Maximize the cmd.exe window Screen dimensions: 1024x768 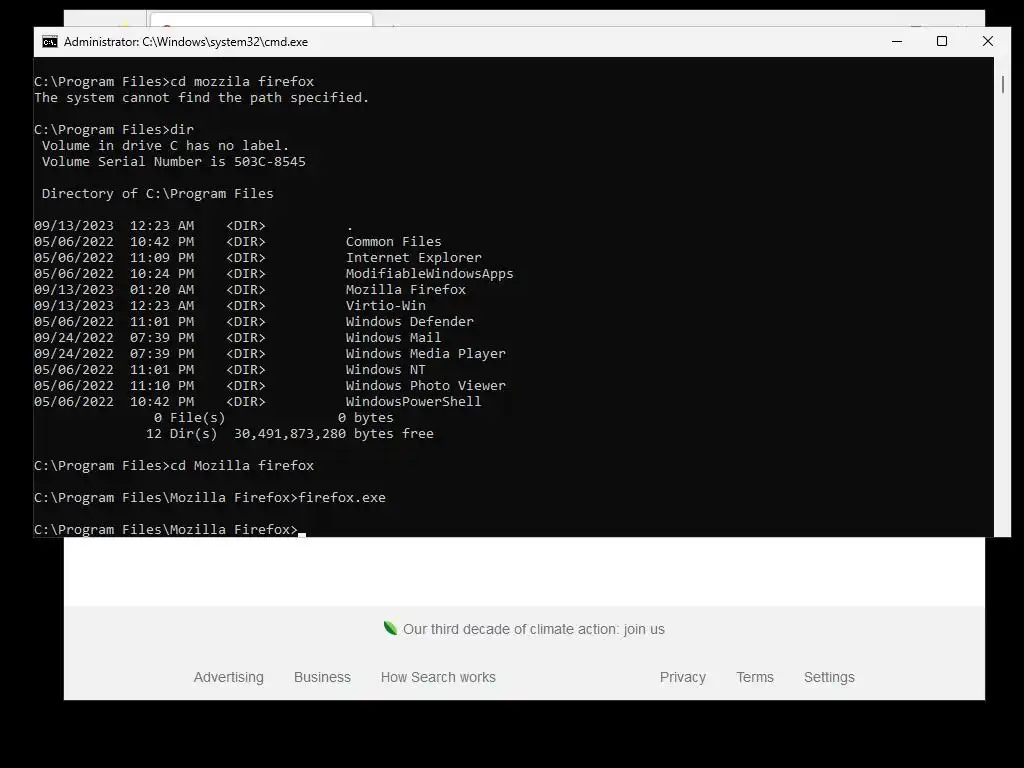(x=942, y=41)
